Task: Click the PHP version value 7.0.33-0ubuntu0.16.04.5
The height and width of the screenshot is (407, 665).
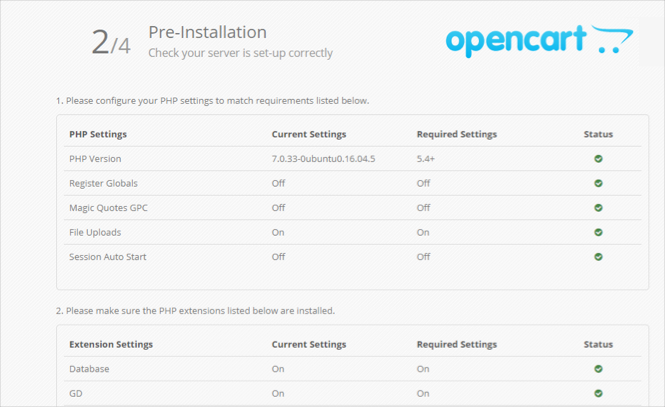Action: pyautogui.click(x=323, y=159)
